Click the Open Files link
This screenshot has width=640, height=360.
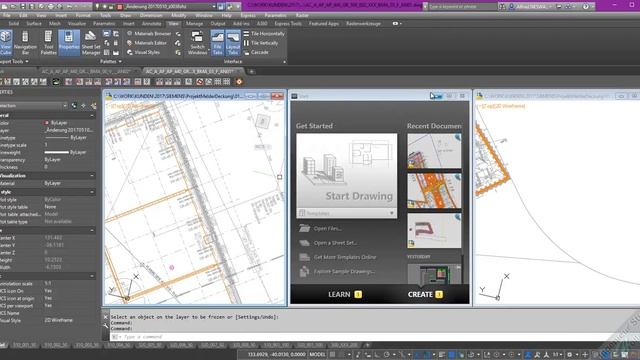click(320, 229)
